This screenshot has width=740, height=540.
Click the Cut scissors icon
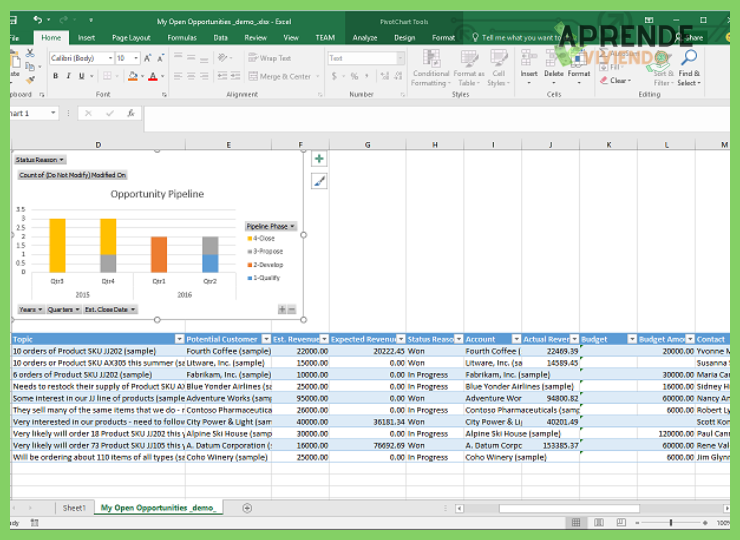click(30, 53)
